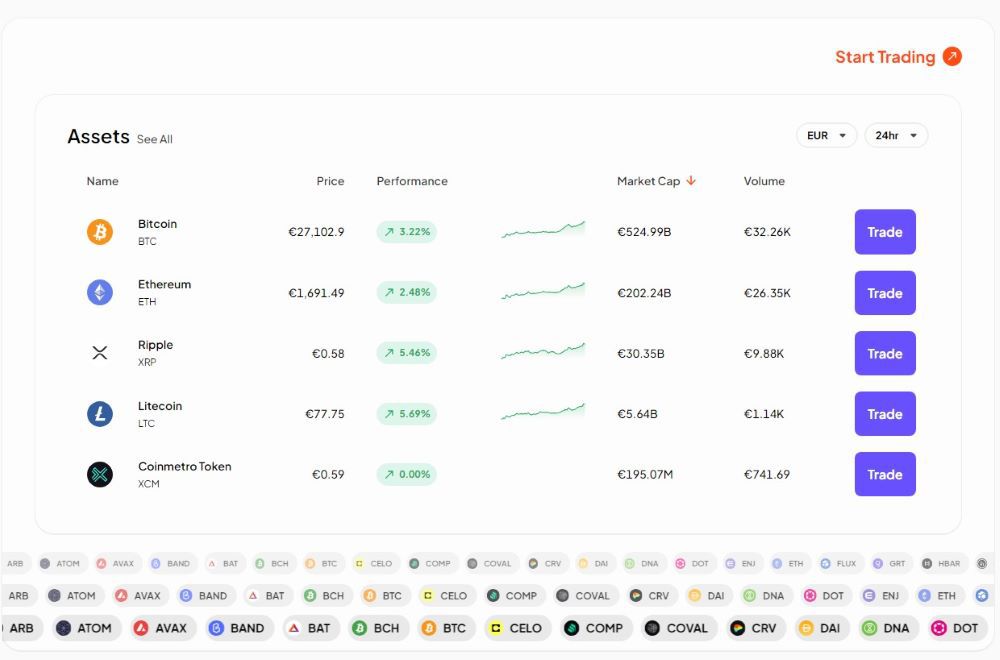Click the Assets section heading
This screenshot has width=1000, height=660.
[x=98, y=136]
